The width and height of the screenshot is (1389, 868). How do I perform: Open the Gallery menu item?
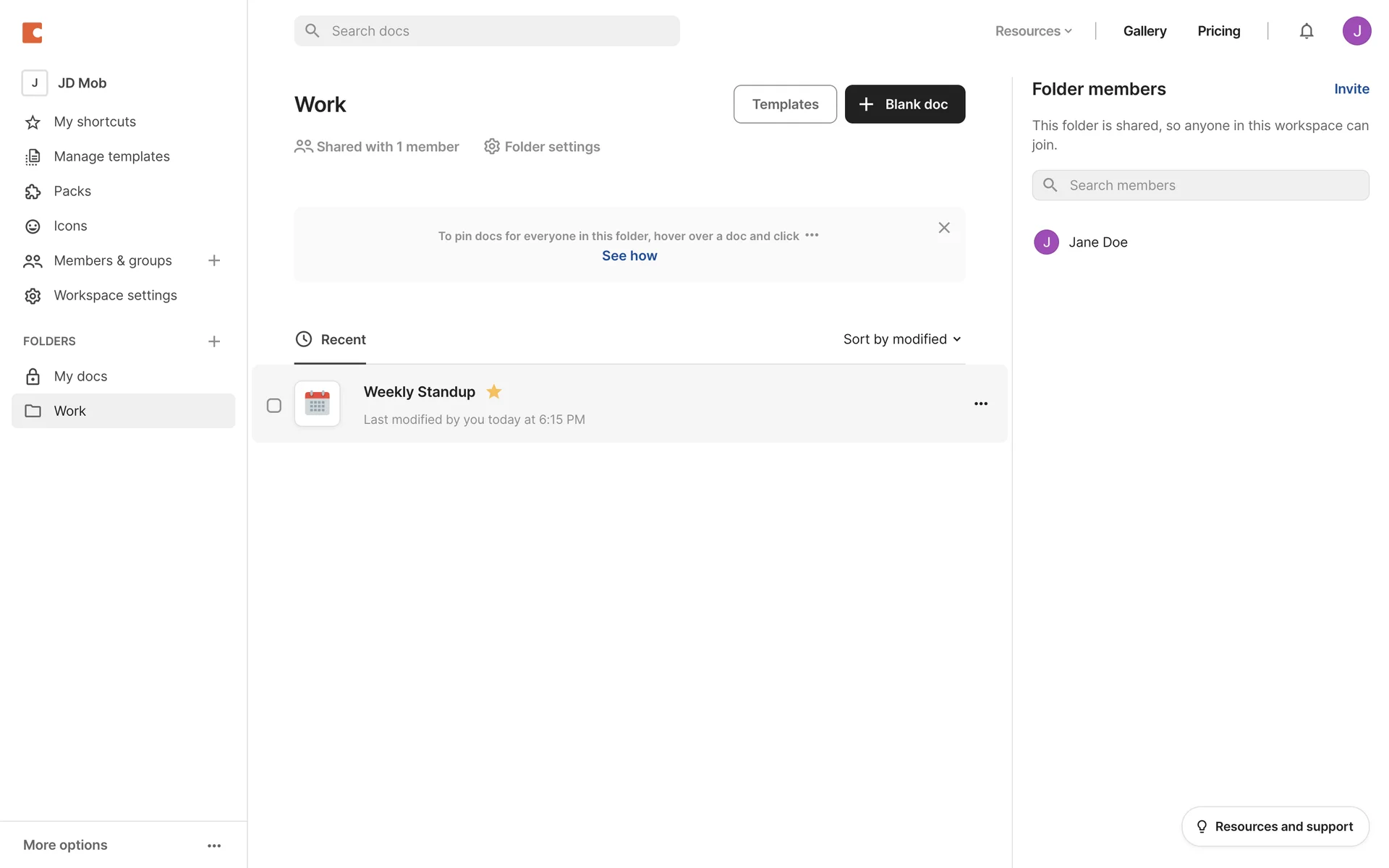[1144, 31]
